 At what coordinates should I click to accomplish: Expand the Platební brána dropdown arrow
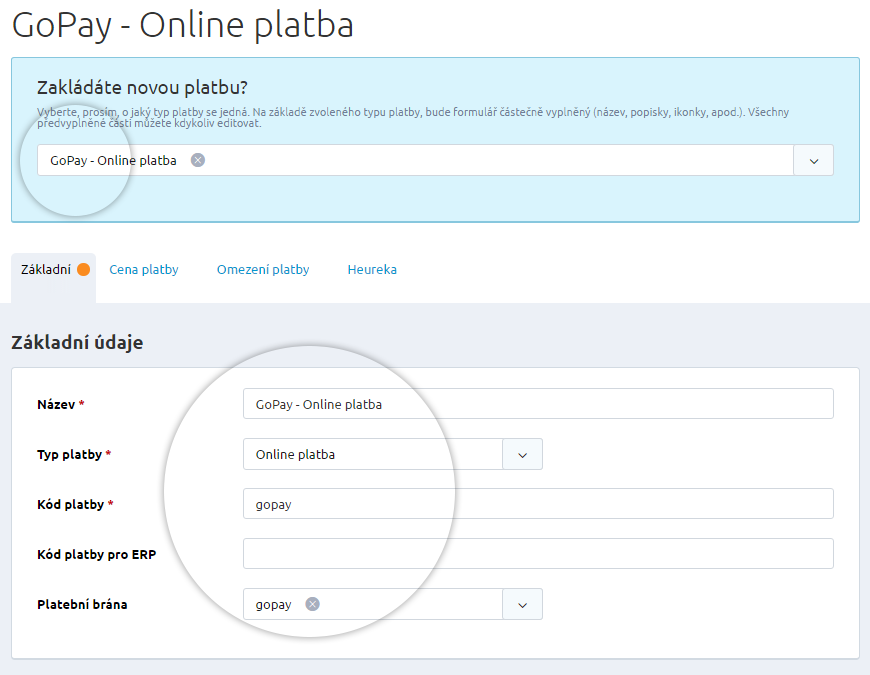pos(522,604)
